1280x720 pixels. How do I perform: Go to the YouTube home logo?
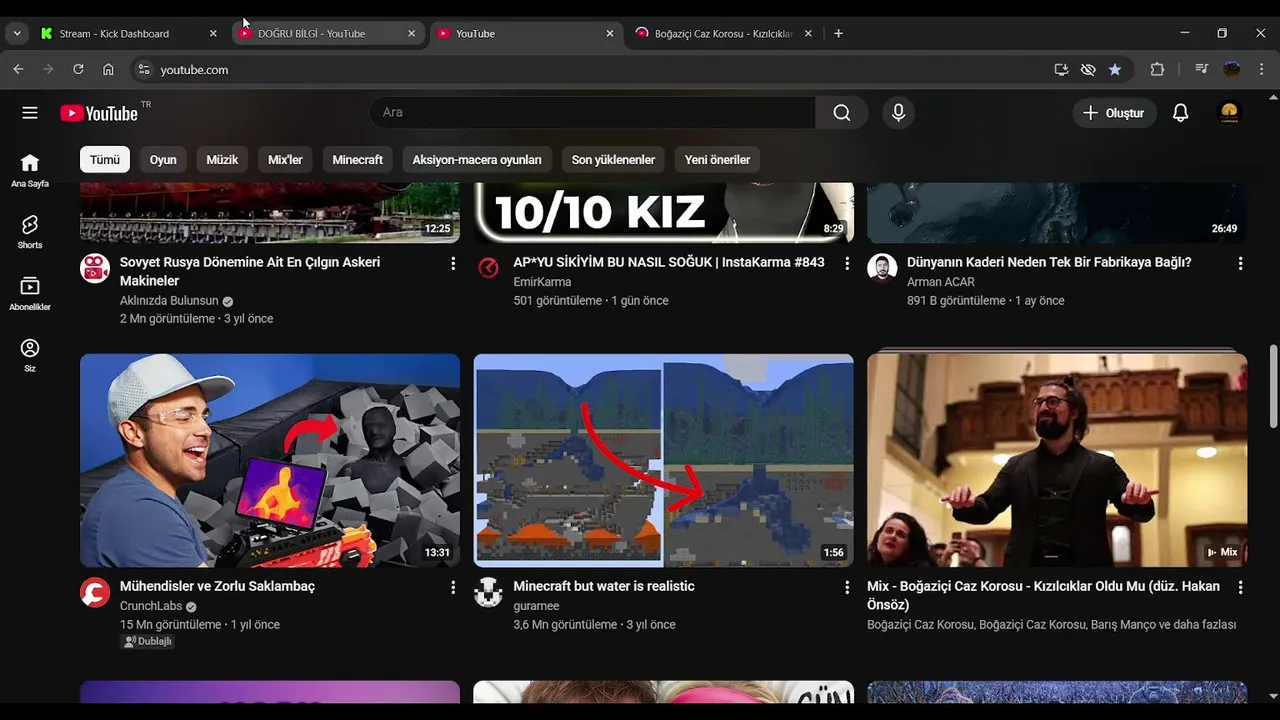tap(99, 113)
